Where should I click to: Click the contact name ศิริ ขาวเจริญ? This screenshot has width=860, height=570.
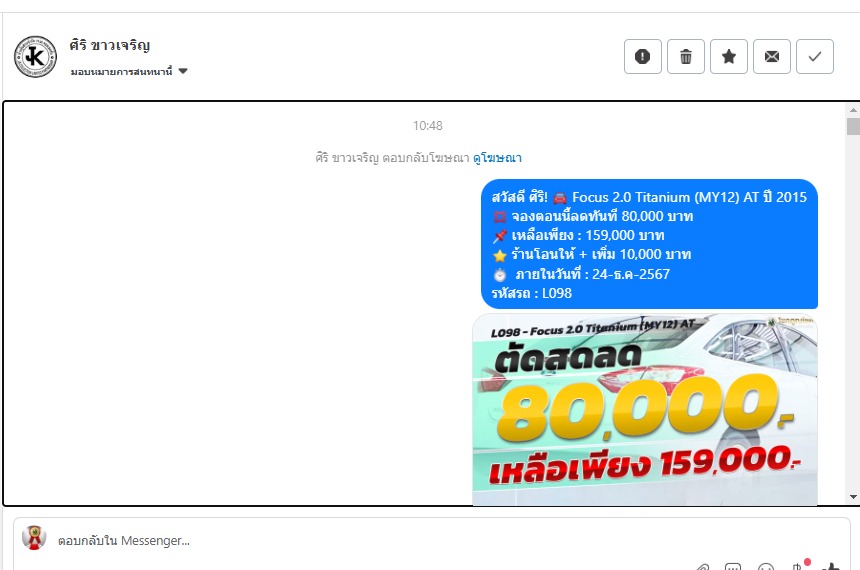[110, 45]
